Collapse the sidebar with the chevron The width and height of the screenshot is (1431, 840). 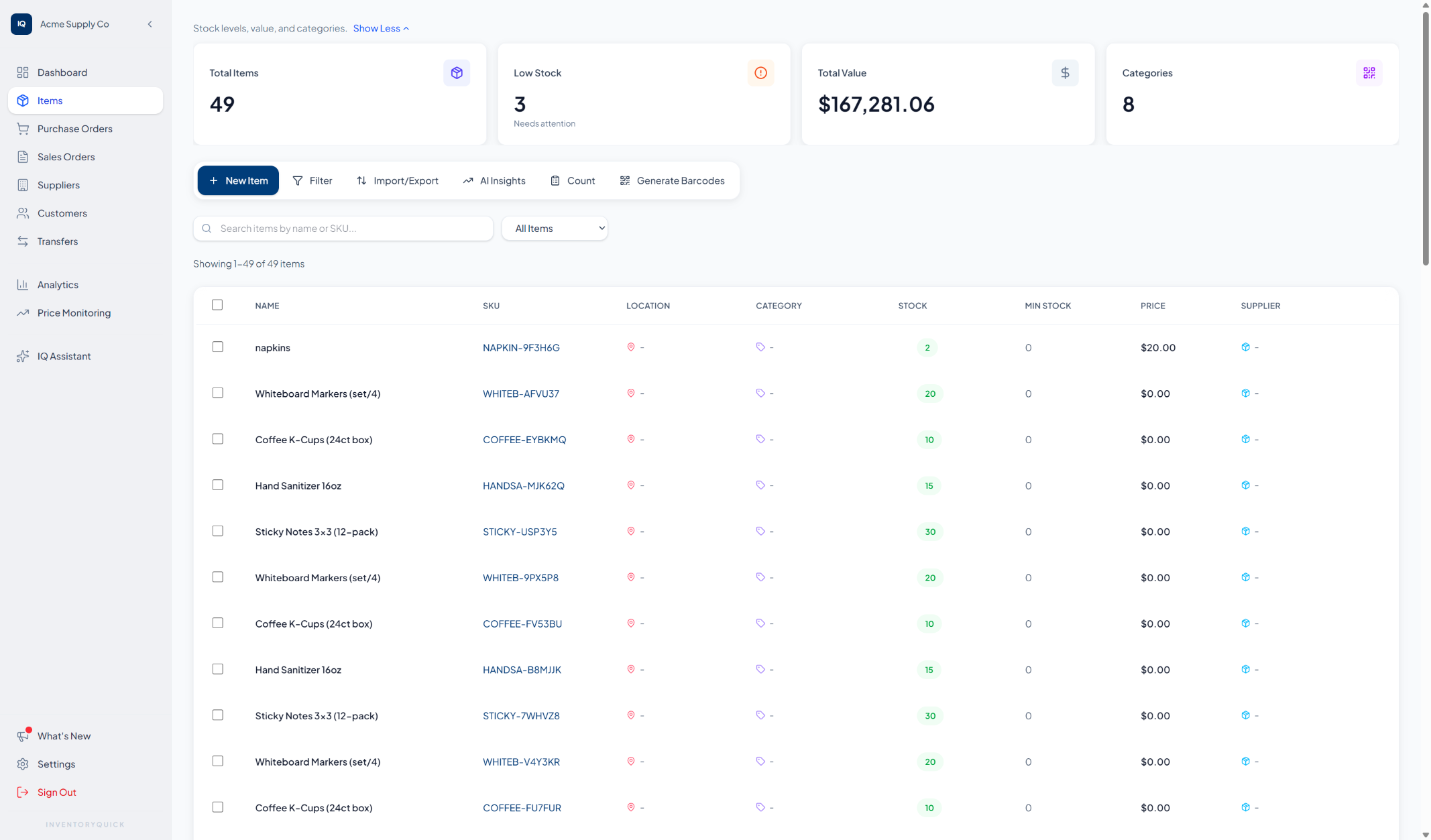(x=150, y=23)
